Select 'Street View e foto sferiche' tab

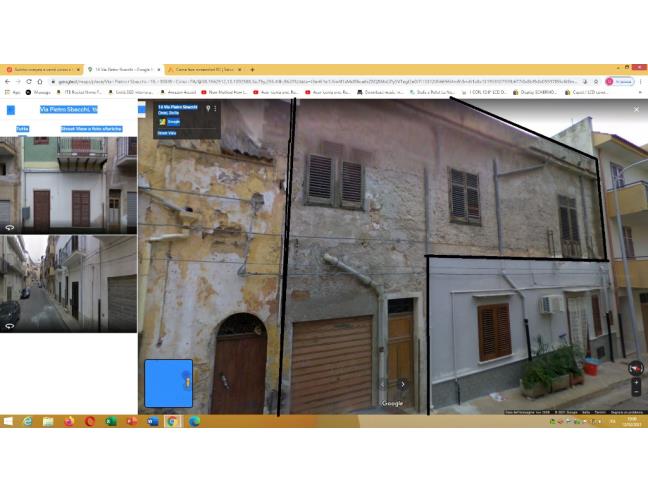(91, 129)
